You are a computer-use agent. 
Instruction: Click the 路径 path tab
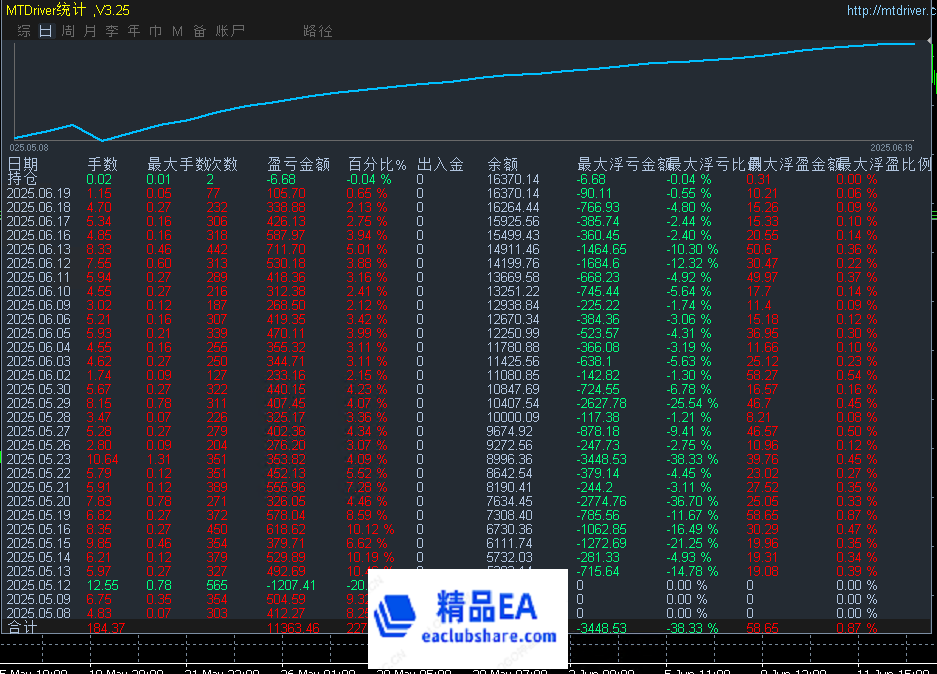pos(317,31)
